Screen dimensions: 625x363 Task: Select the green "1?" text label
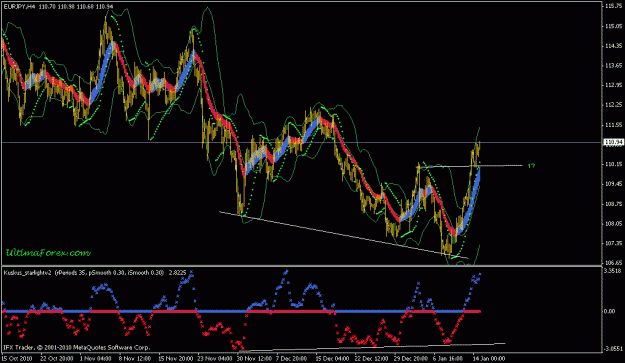tap(531, 166)
